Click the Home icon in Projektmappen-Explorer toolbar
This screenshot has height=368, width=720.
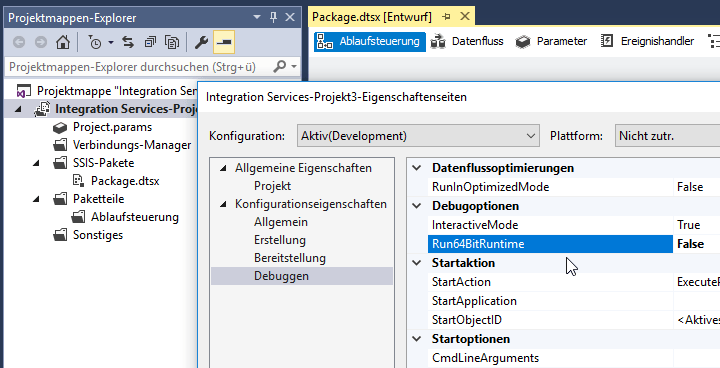pyautogui.click(x=62, y=42)
